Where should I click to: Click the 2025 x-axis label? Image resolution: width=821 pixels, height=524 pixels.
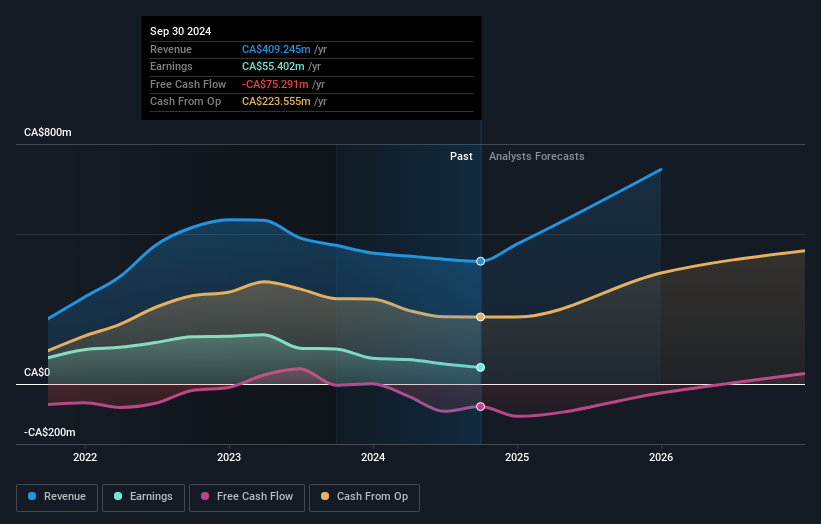tap(517, 458)
